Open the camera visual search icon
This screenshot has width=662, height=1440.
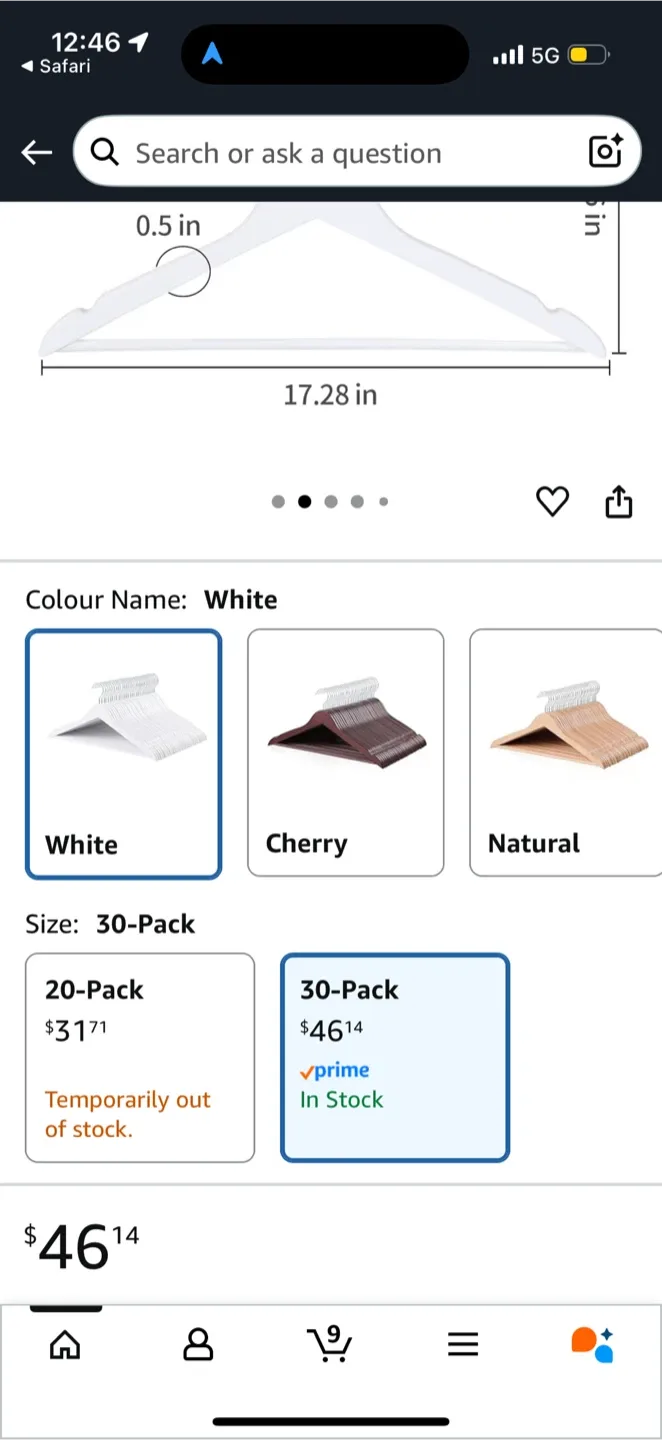tap(606, 152)
